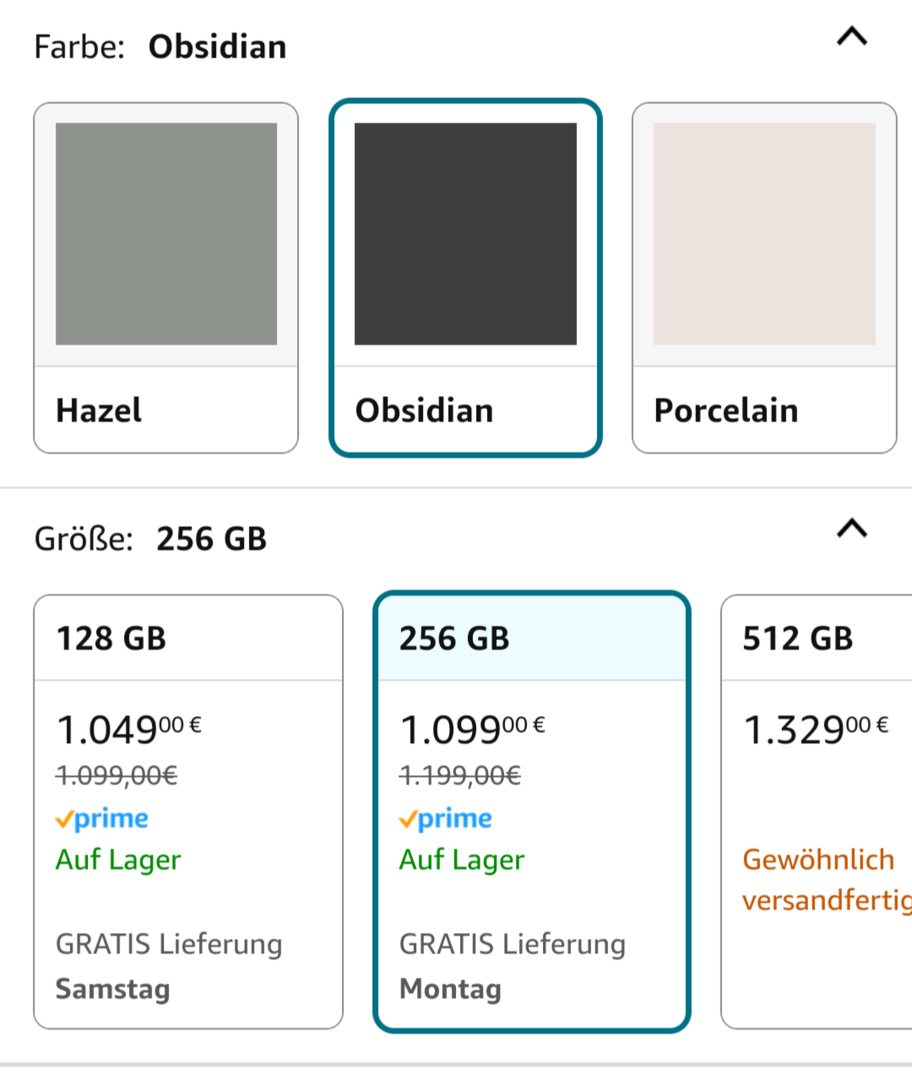Pick the Porcelain color swatch
Viewport: 912px width, 1080px height.
[x=764, y=234]
